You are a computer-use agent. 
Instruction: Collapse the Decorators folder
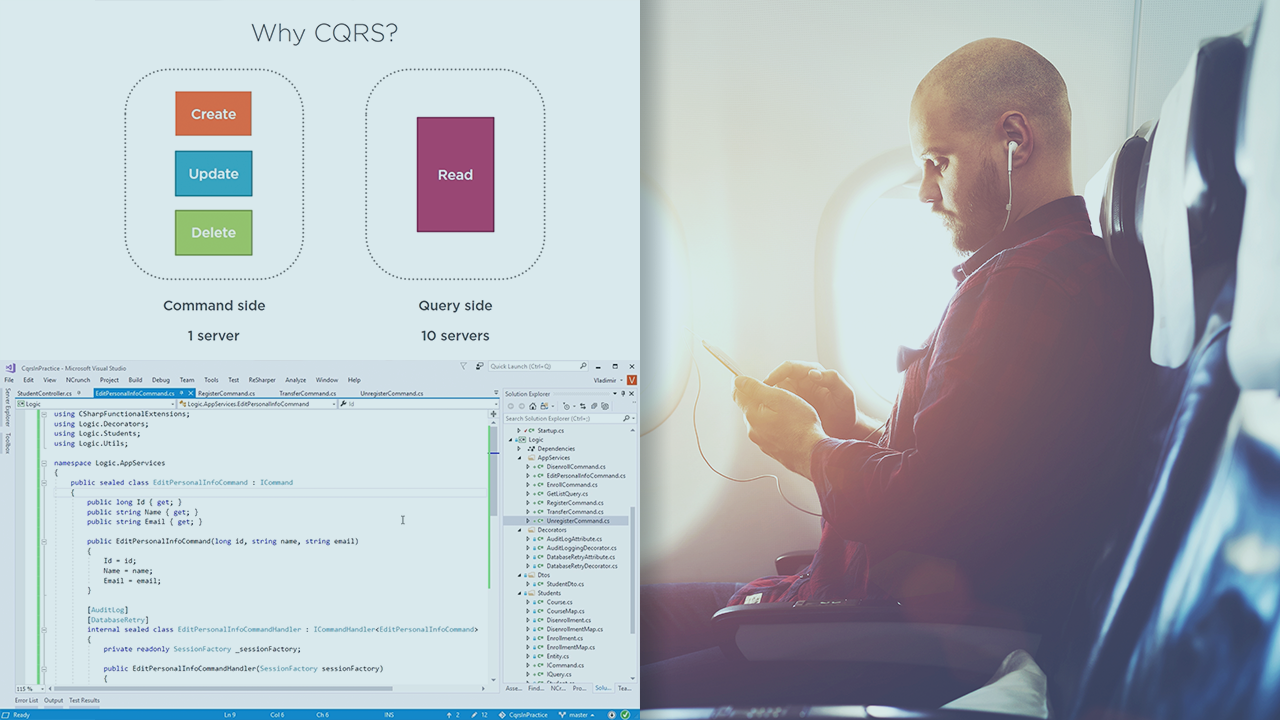[x=519, y=530]
